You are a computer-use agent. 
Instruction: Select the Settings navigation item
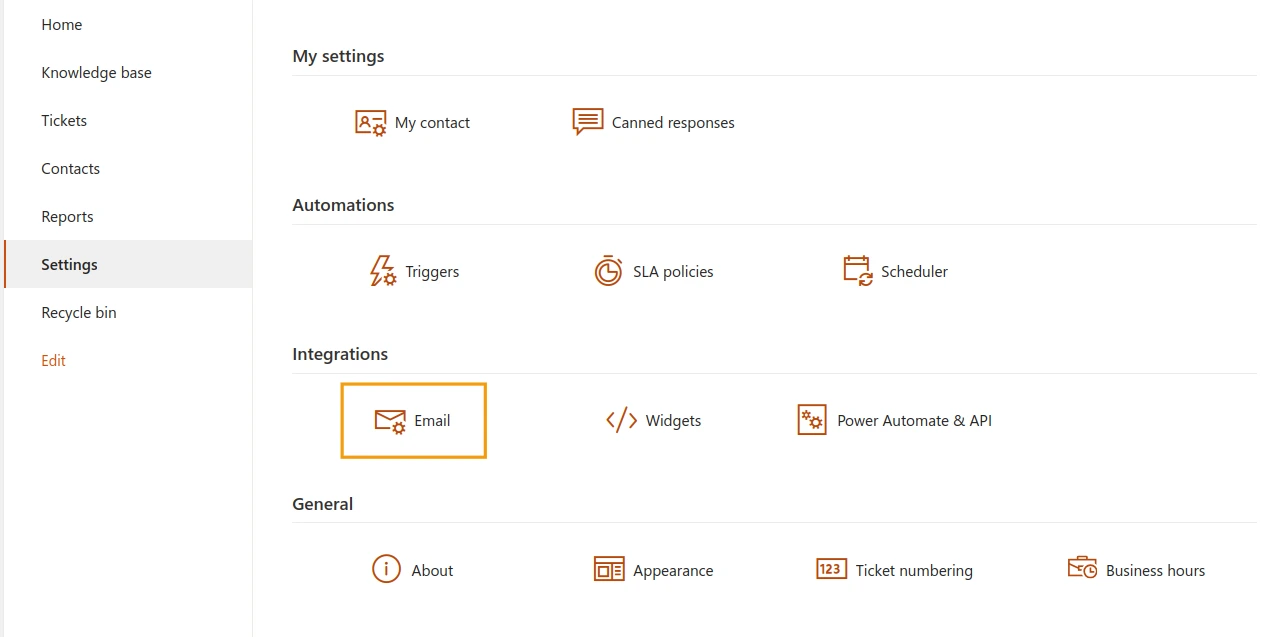tap(69, 265)
